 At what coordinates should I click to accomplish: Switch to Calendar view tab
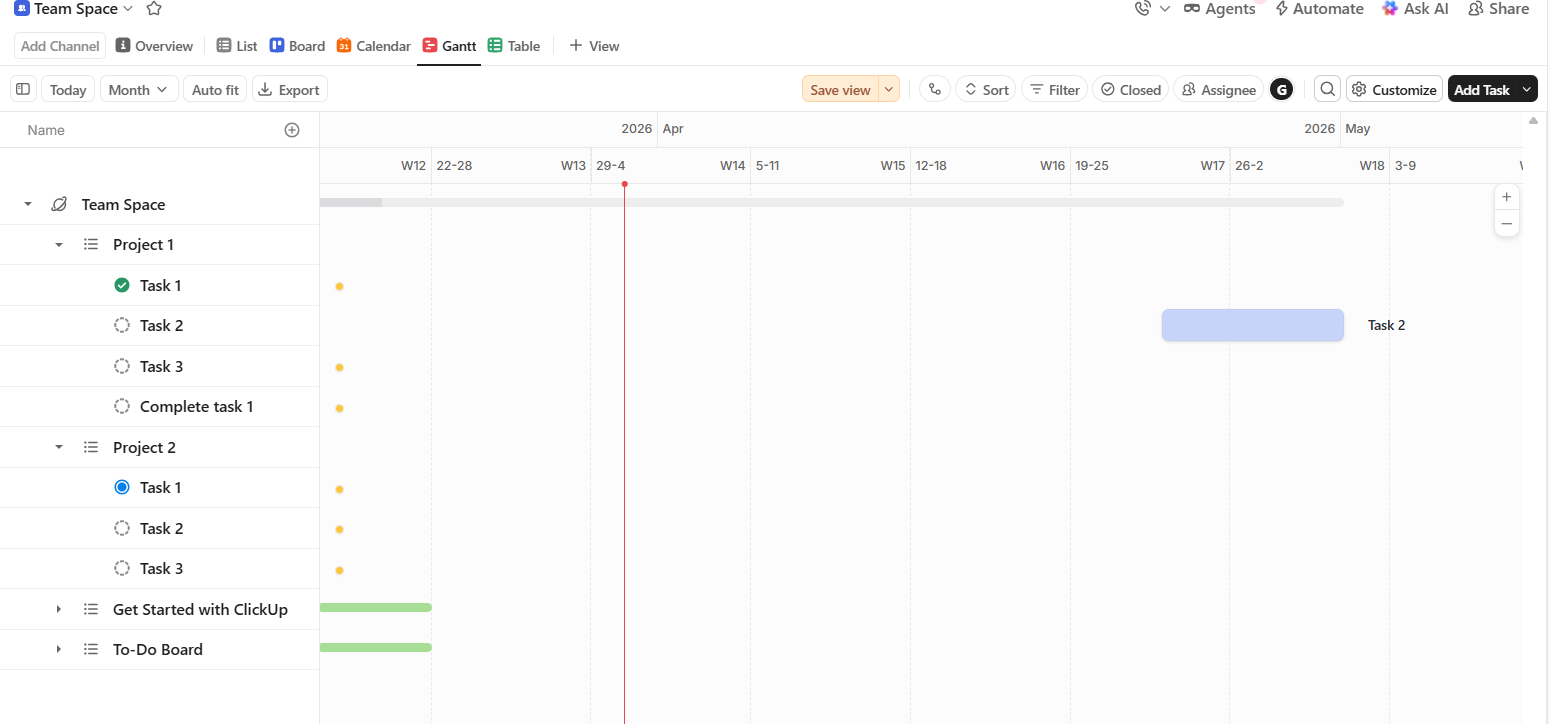374,46
